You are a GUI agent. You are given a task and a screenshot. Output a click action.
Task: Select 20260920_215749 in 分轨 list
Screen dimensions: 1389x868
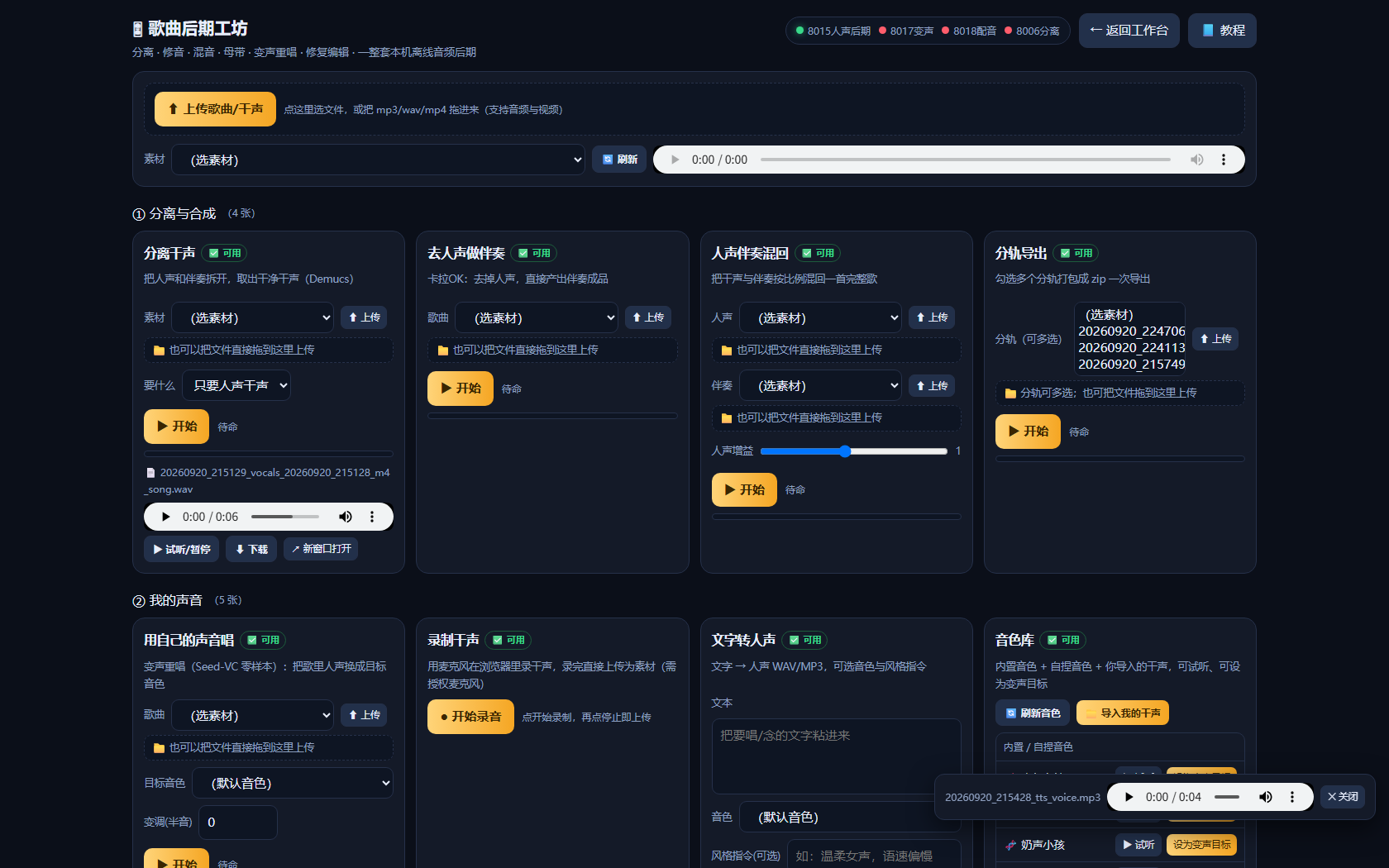(x=1131, y=365)
